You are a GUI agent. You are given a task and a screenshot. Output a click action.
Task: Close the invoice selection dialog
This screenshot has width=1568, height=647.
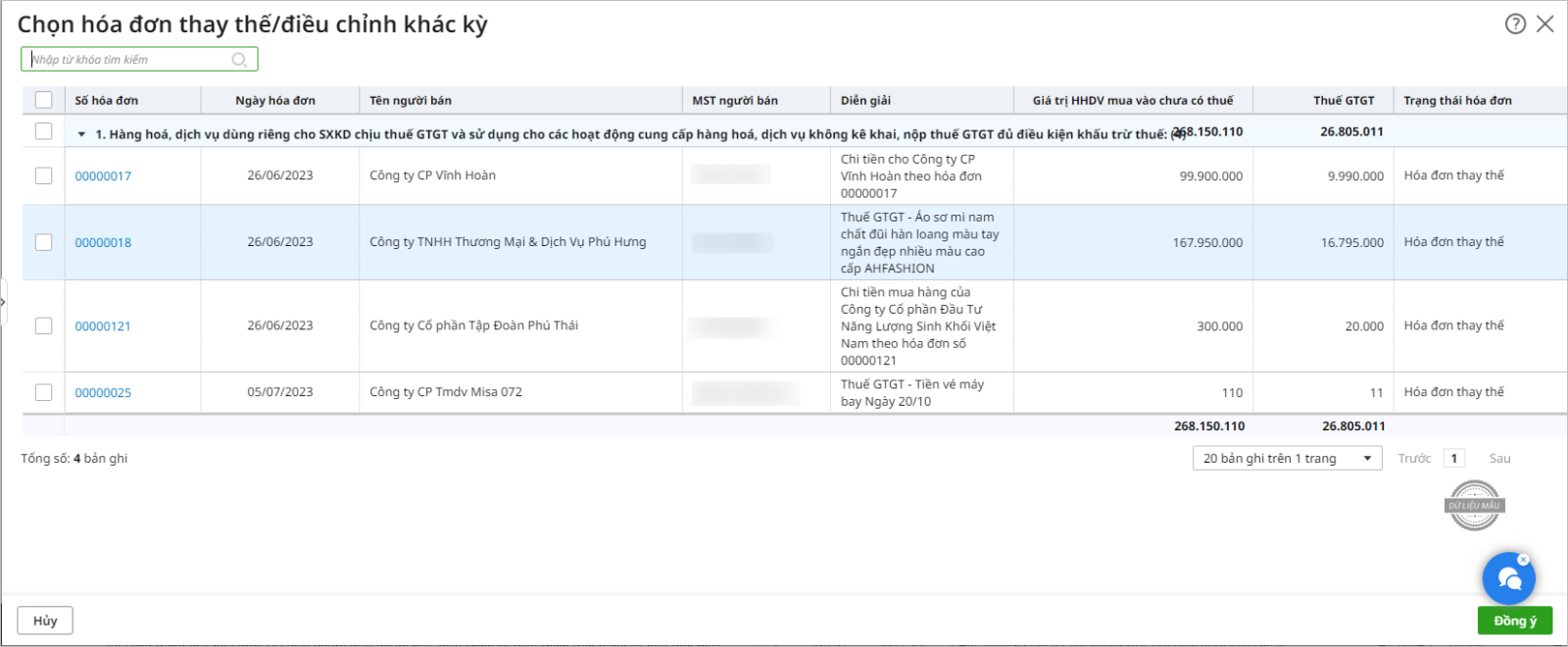[x=1545, y=24]
